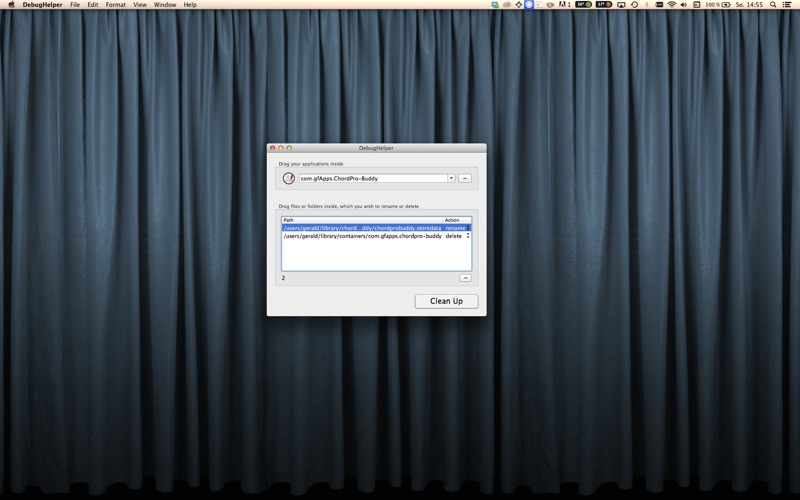The height and width of the screenshot is (500, 800).
Task: Open the Format menu
Action: point(116,5)
